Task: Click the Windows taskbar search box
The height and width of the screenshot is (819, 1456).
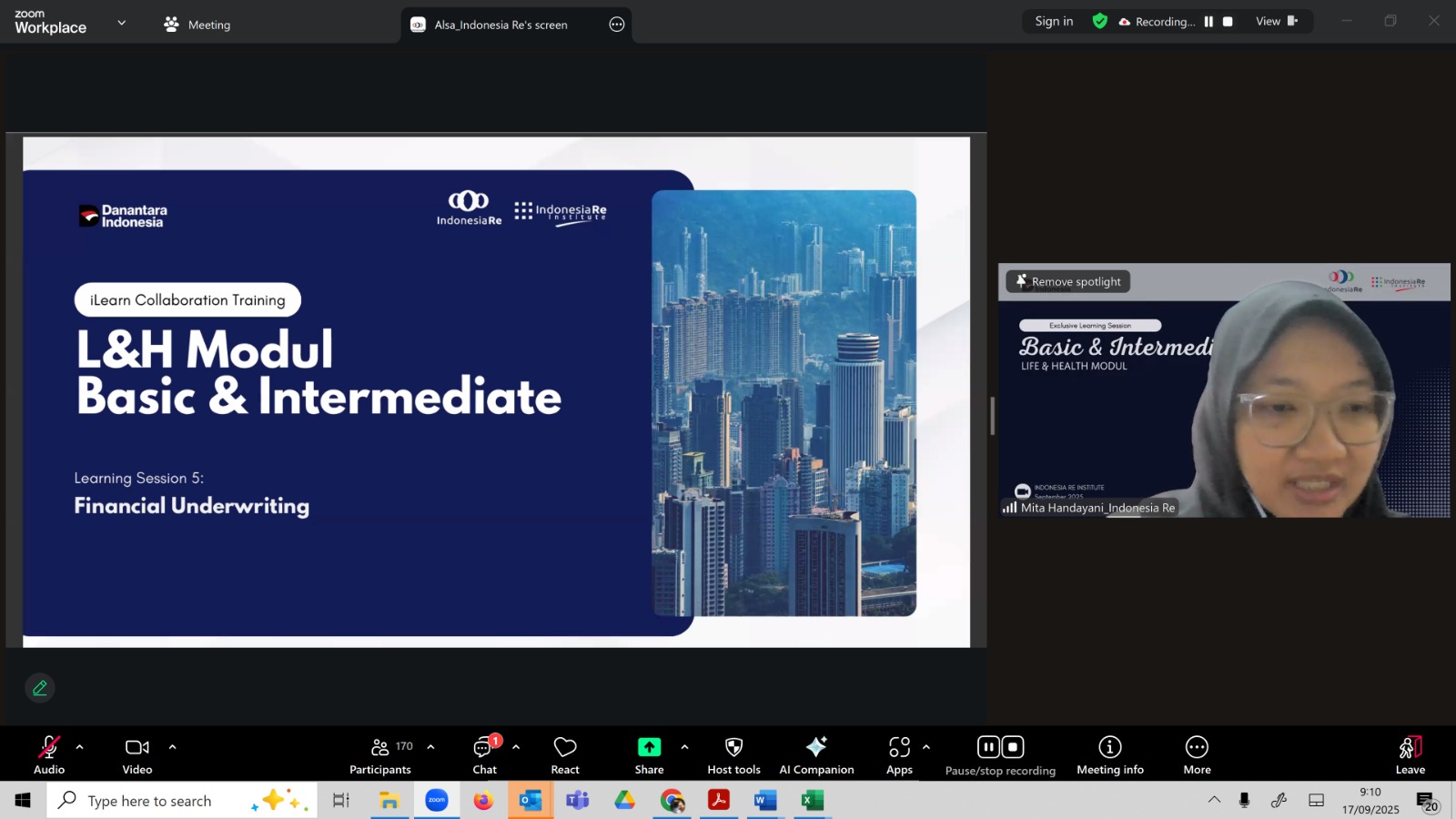Action: pos(150,801)
